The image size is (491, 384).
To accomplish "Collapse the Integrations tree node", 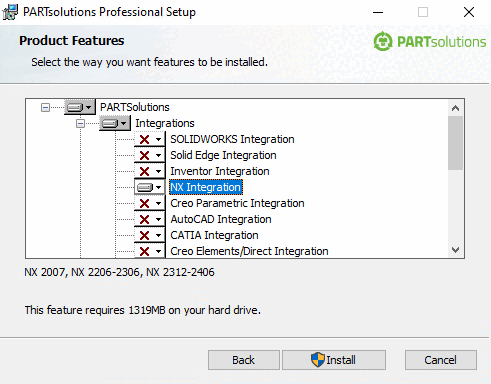I will 80,123.
